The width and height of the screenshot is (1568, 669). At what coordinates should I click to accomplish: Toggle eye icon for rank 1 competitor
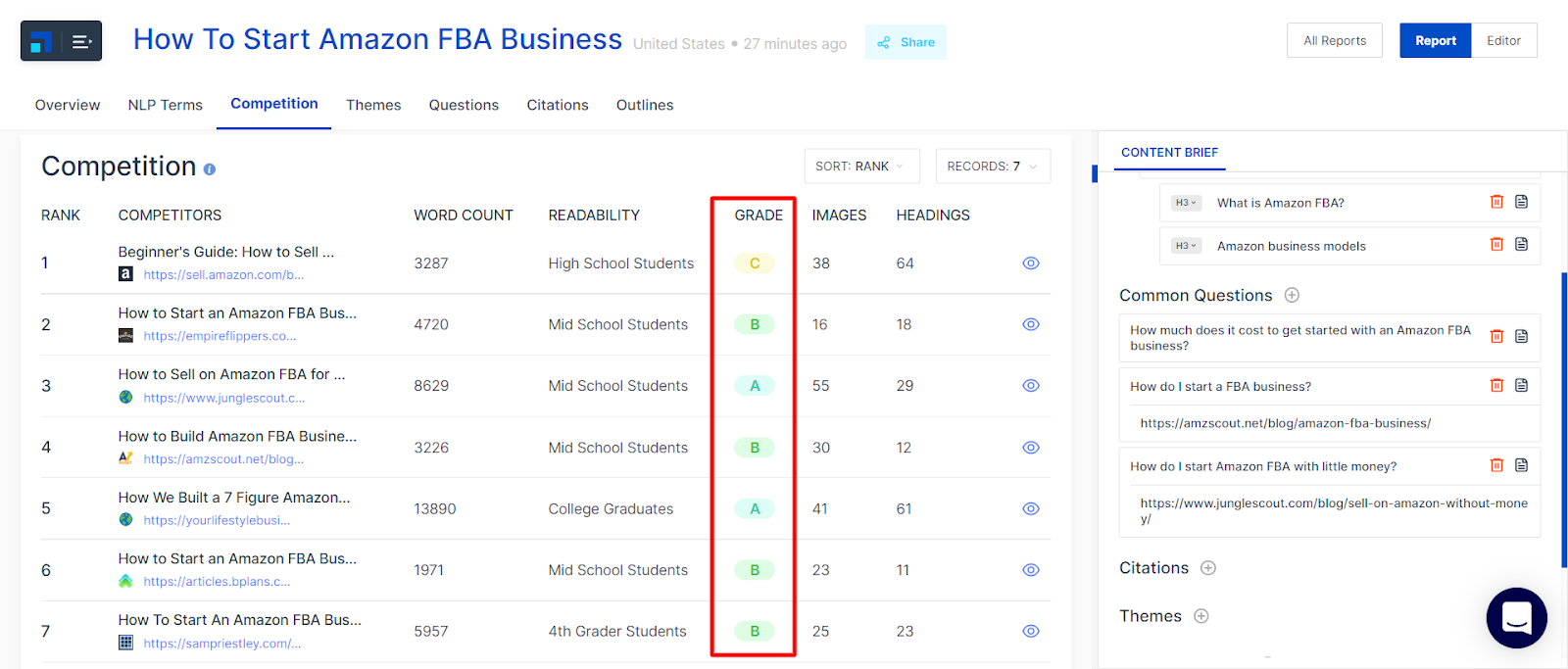point(1031,263)
